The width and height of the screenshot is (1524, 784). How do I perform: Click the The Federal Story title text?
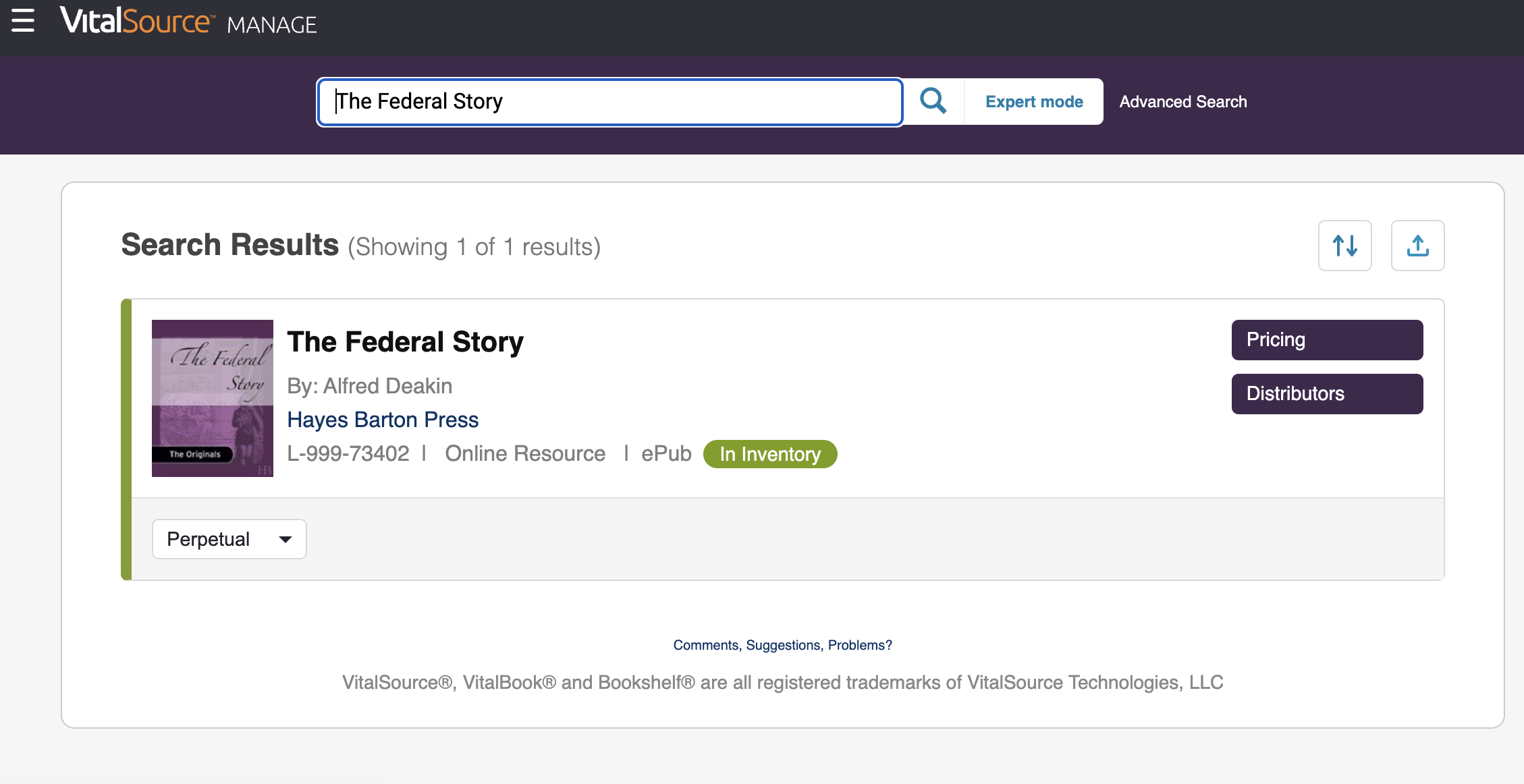click(x=405, y=341)
